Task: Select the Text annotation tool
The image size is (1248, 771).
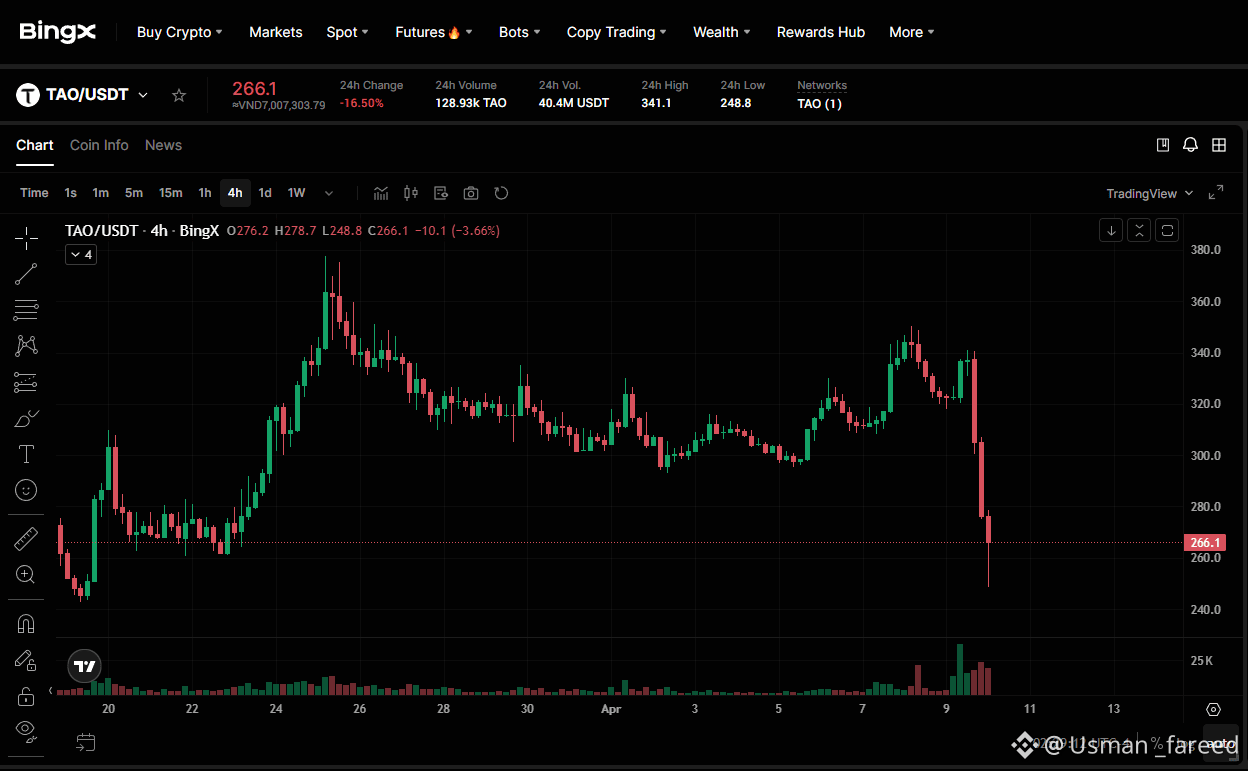Action: pyautogui.click(x=26, y=454)
